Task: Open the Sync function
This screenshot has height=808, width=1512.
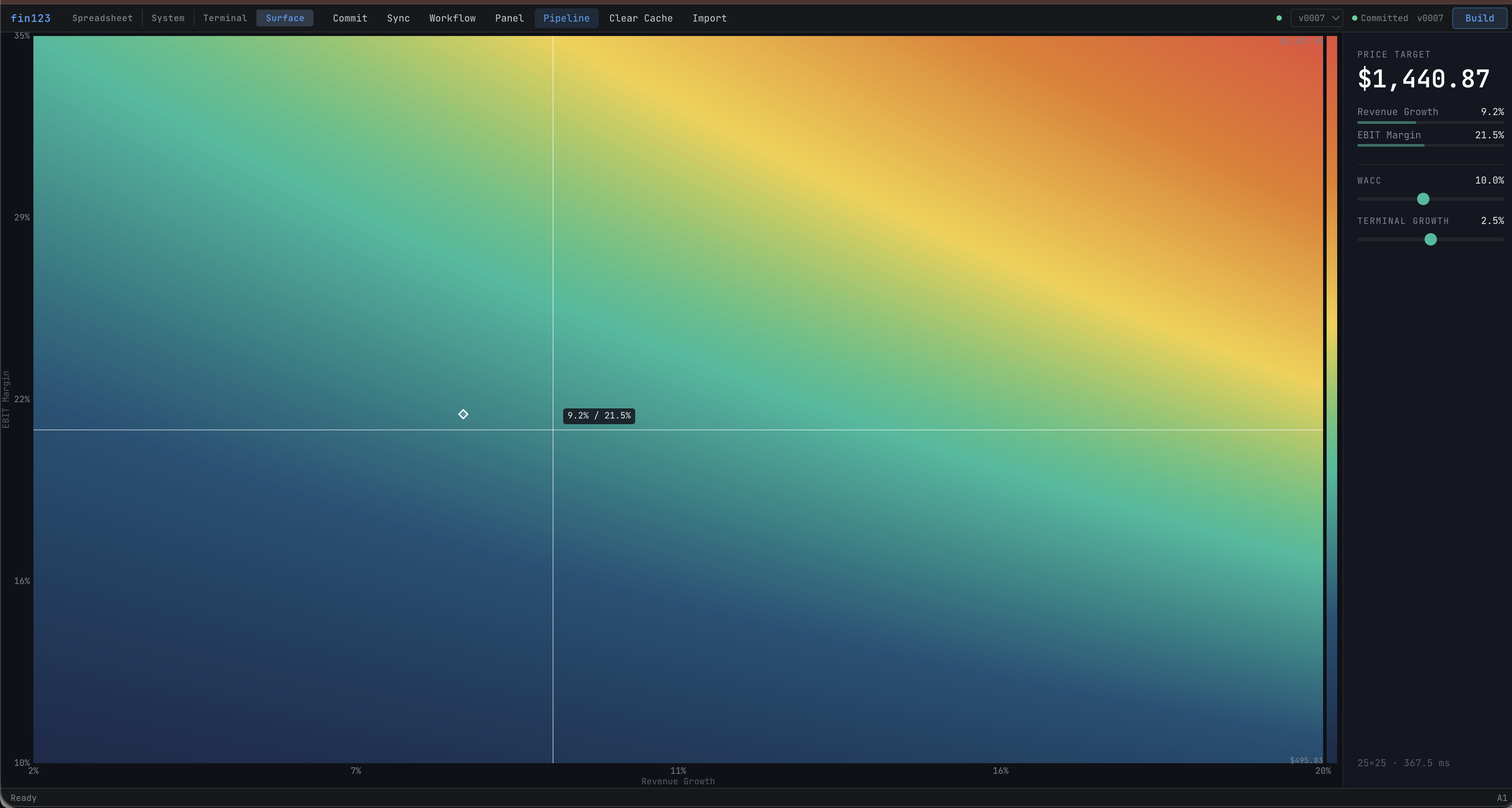Action: click(398, 18)
